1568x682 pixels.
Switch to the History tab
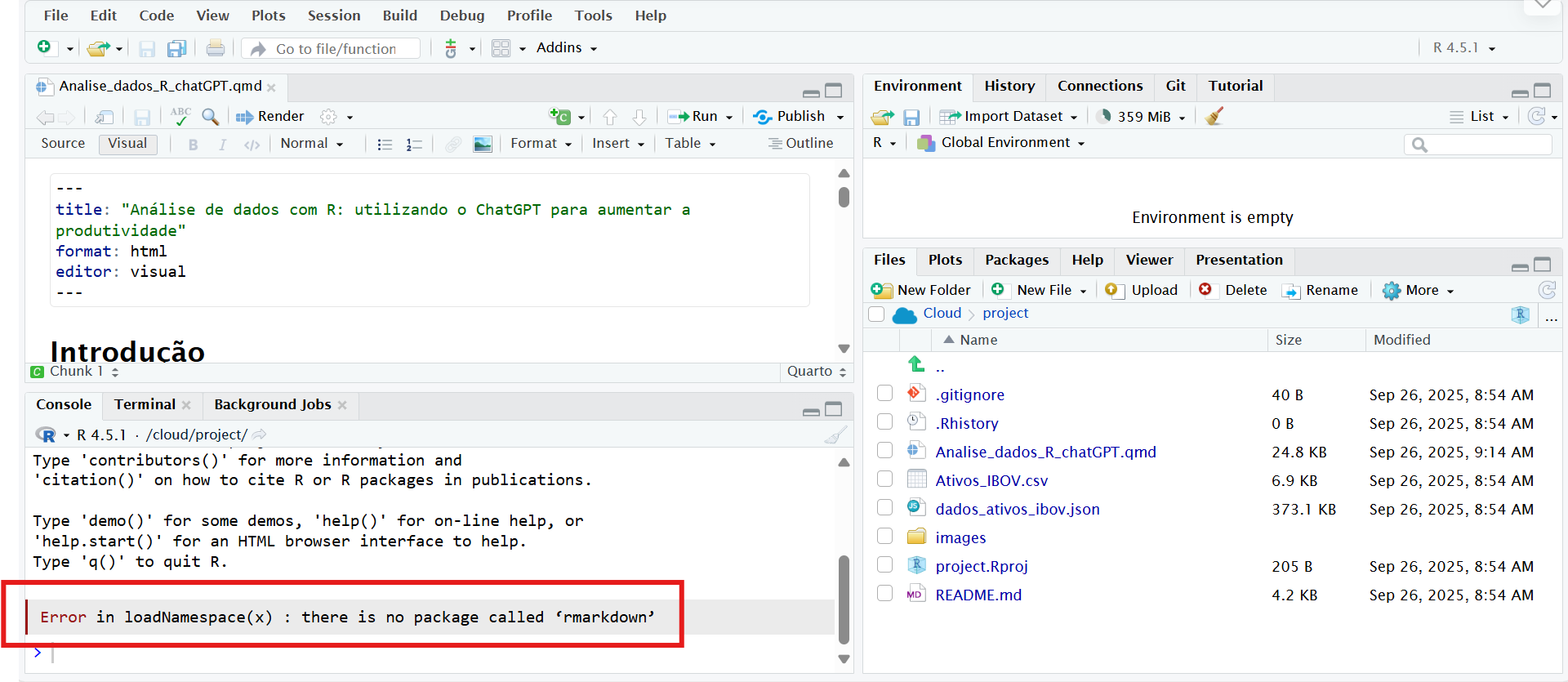1009,86
